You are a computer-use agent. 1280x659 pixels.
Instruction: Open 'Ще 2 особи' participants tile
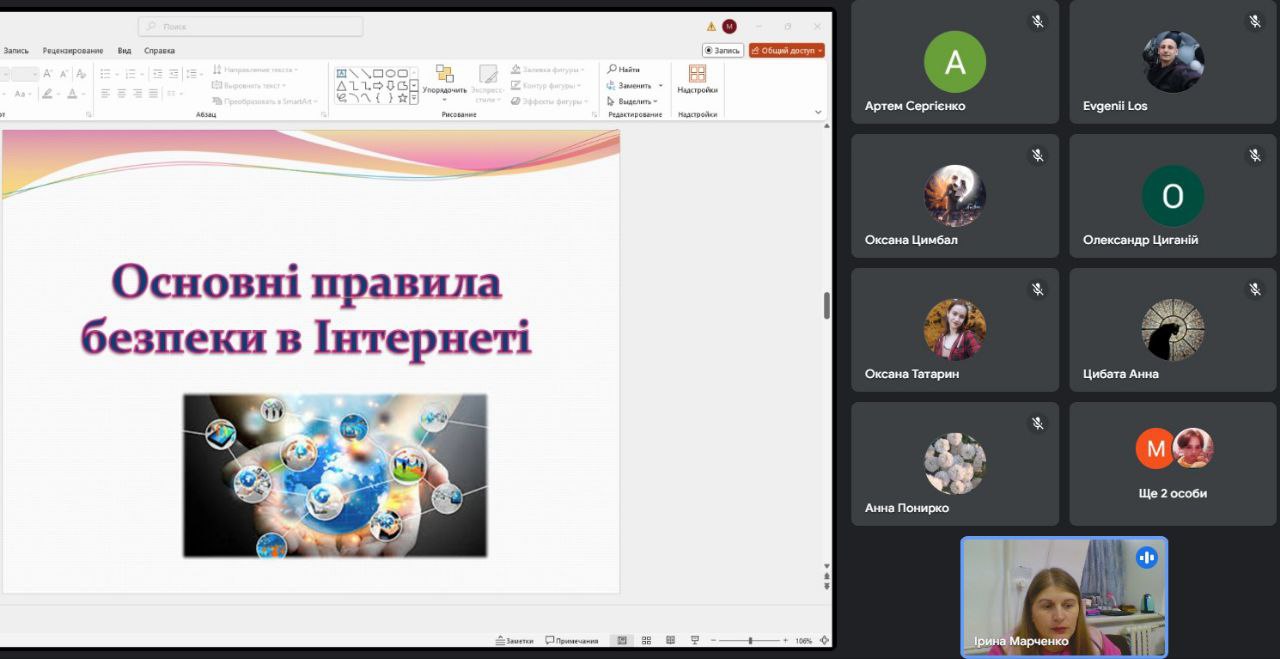[x=1172, y=464]
